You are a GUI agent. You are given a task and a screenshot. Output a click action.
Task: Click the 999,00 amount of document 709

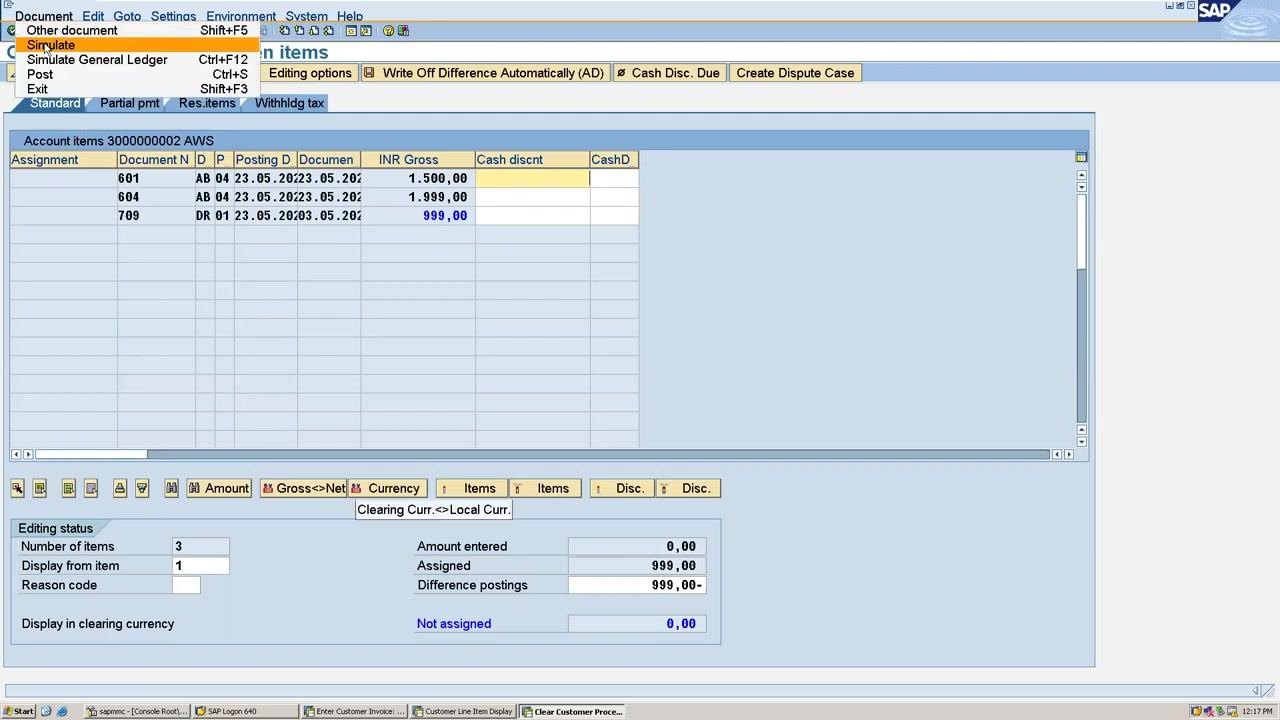coord(445,216)
